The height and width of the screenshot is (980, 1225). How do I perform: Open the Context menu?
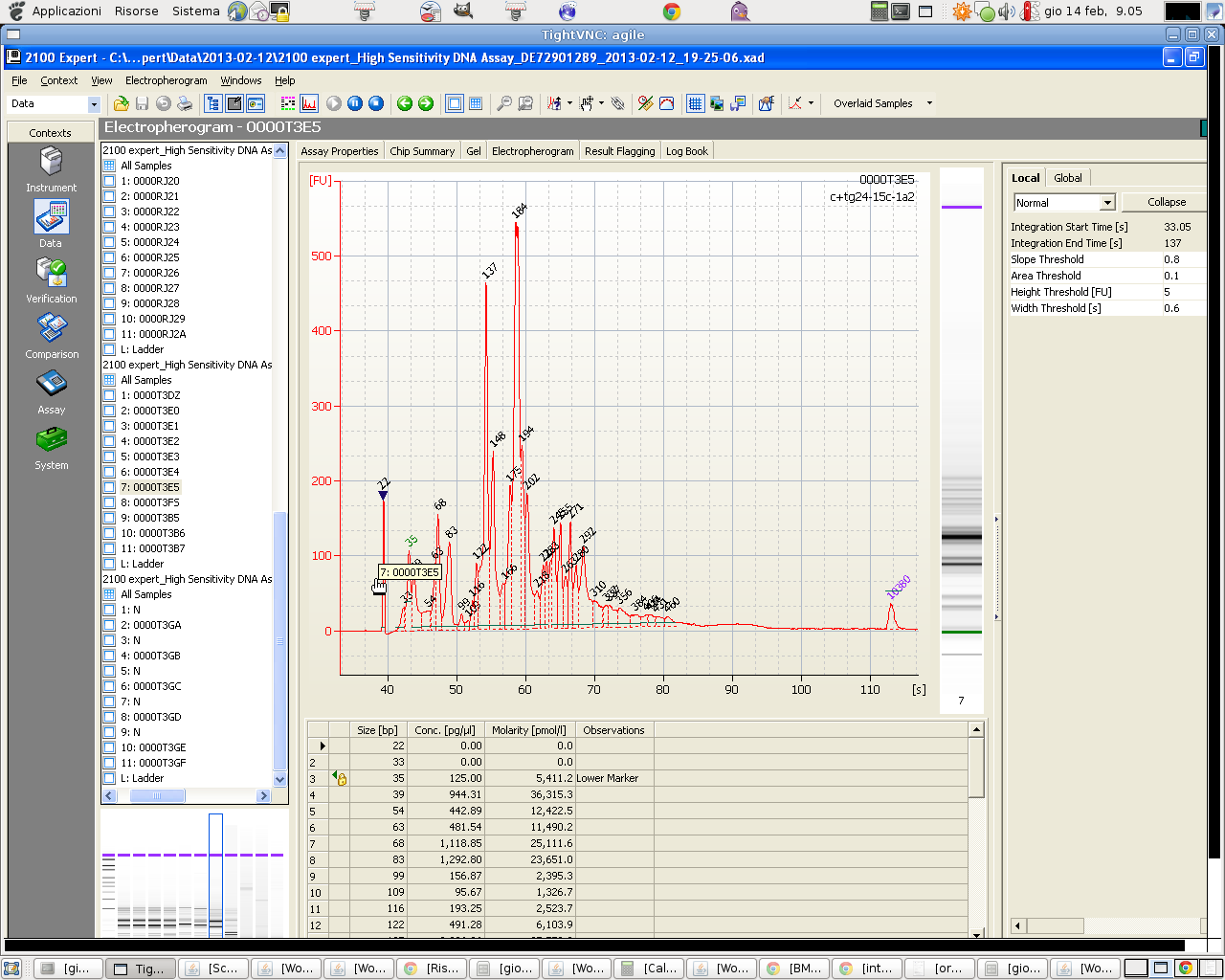click(x=58, y=80)
